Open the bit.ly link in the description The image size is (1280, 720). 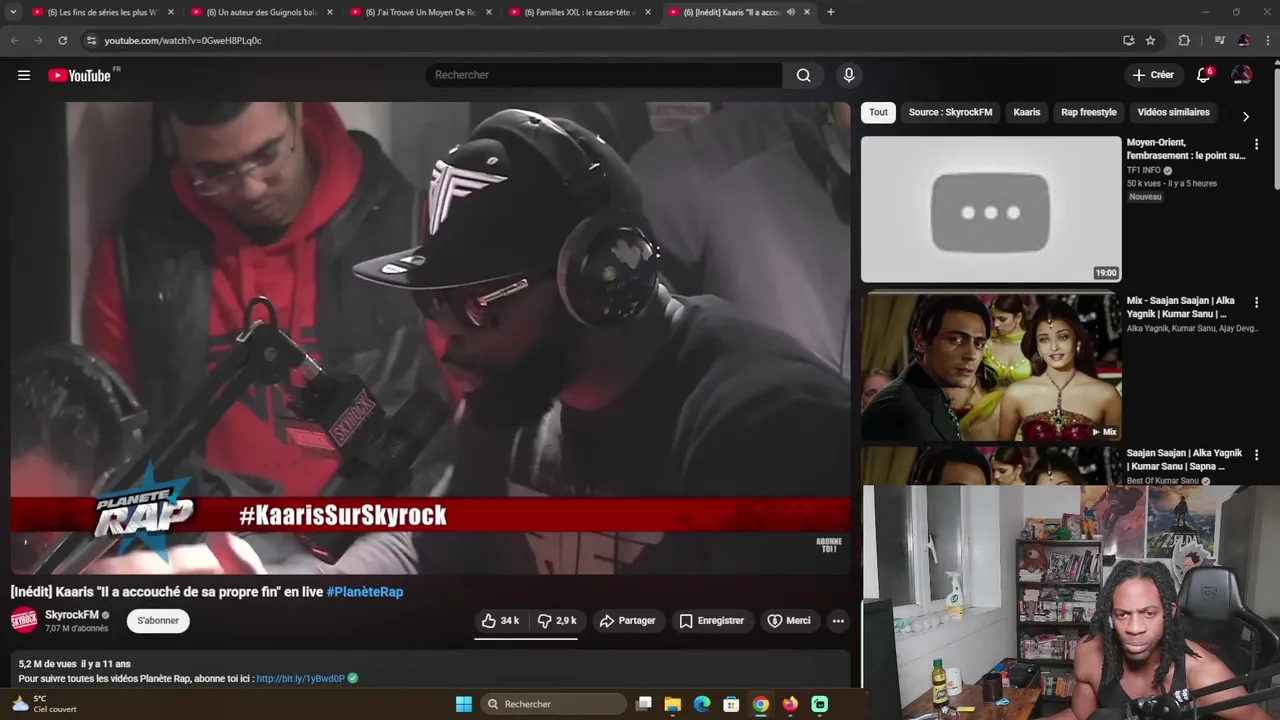[300, 678]
